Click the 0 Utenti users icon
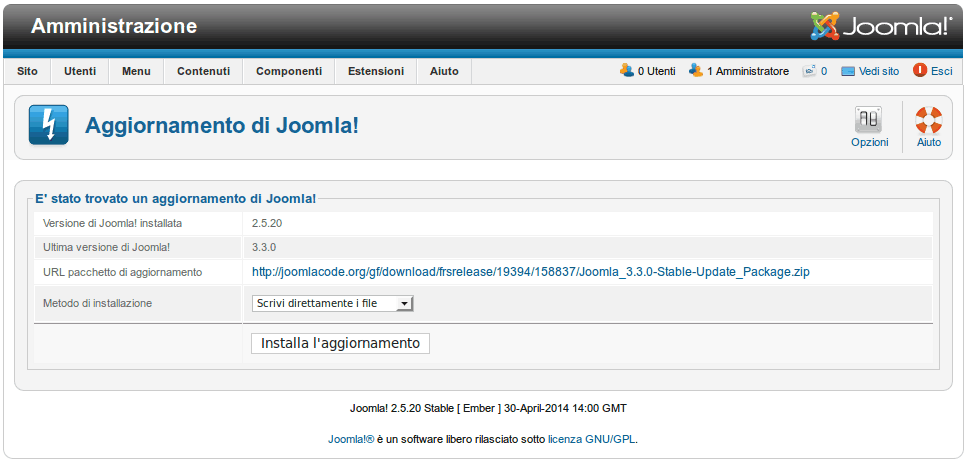The image size is (965, 465). [627, 71]
